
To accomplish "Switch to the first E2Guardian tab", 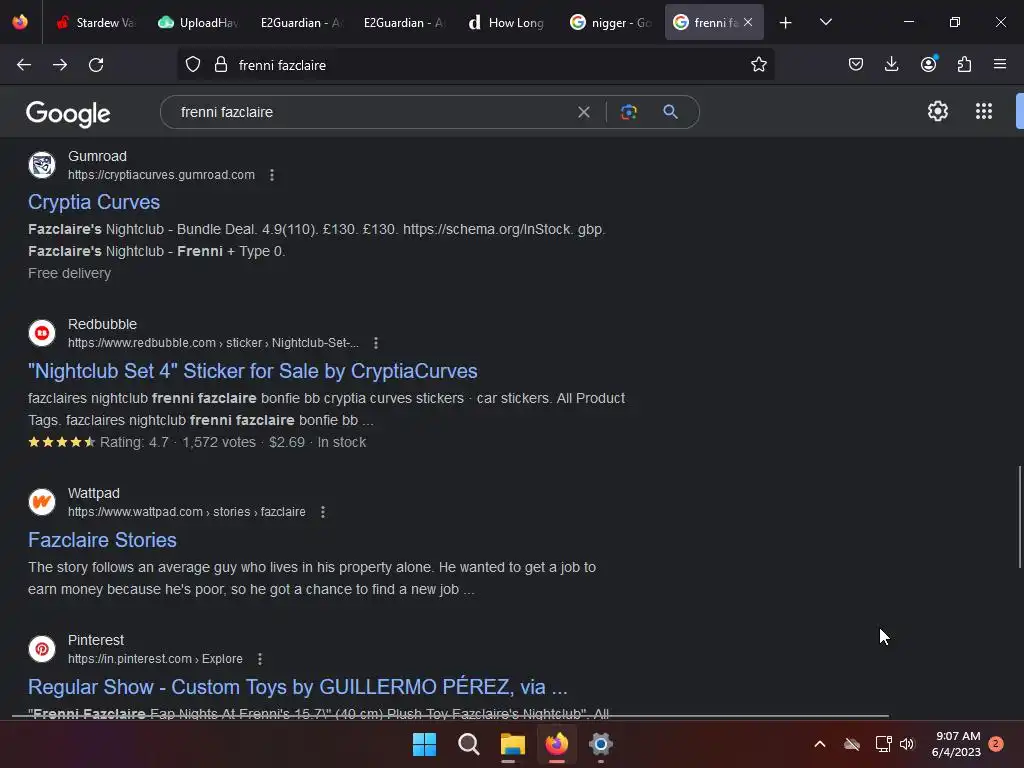I will coord(301,23).
